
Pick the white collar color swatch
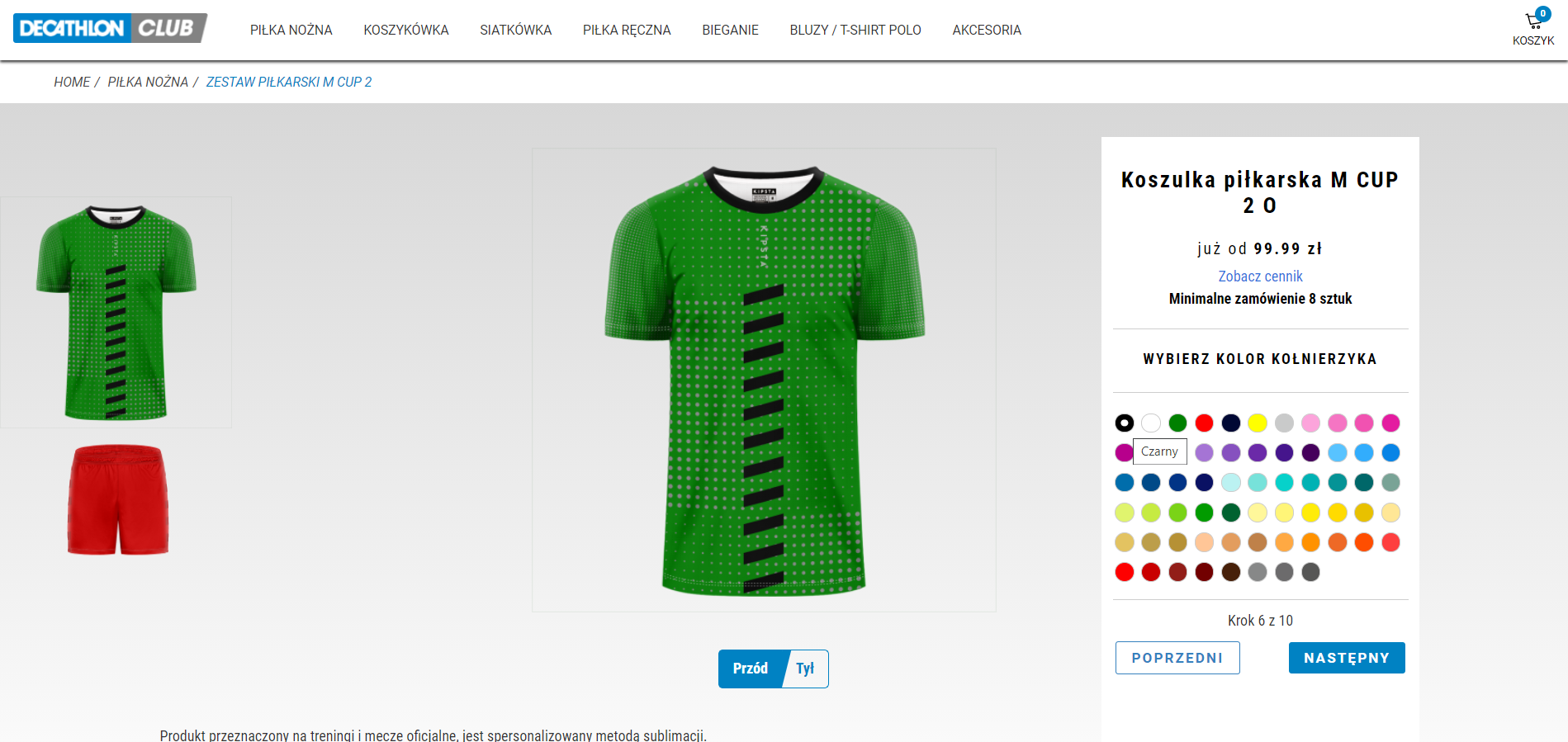1151,423
